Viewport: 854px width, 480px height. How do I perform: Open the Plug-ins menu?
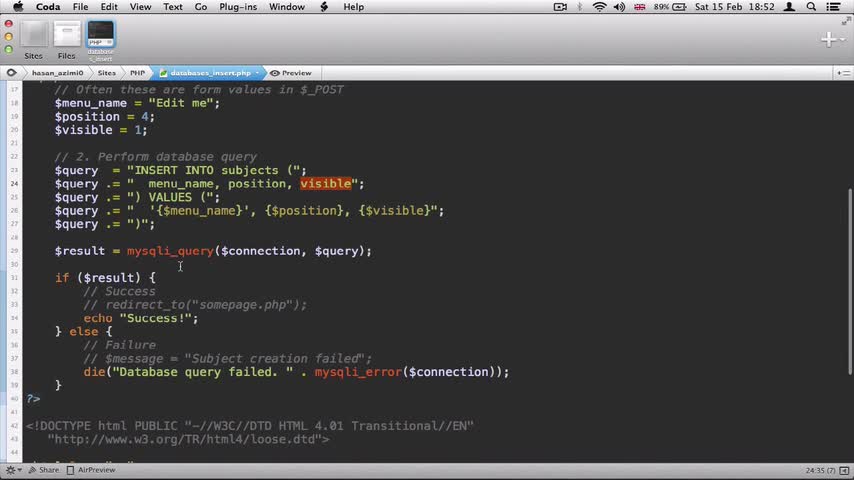click(x=237, y=7)
